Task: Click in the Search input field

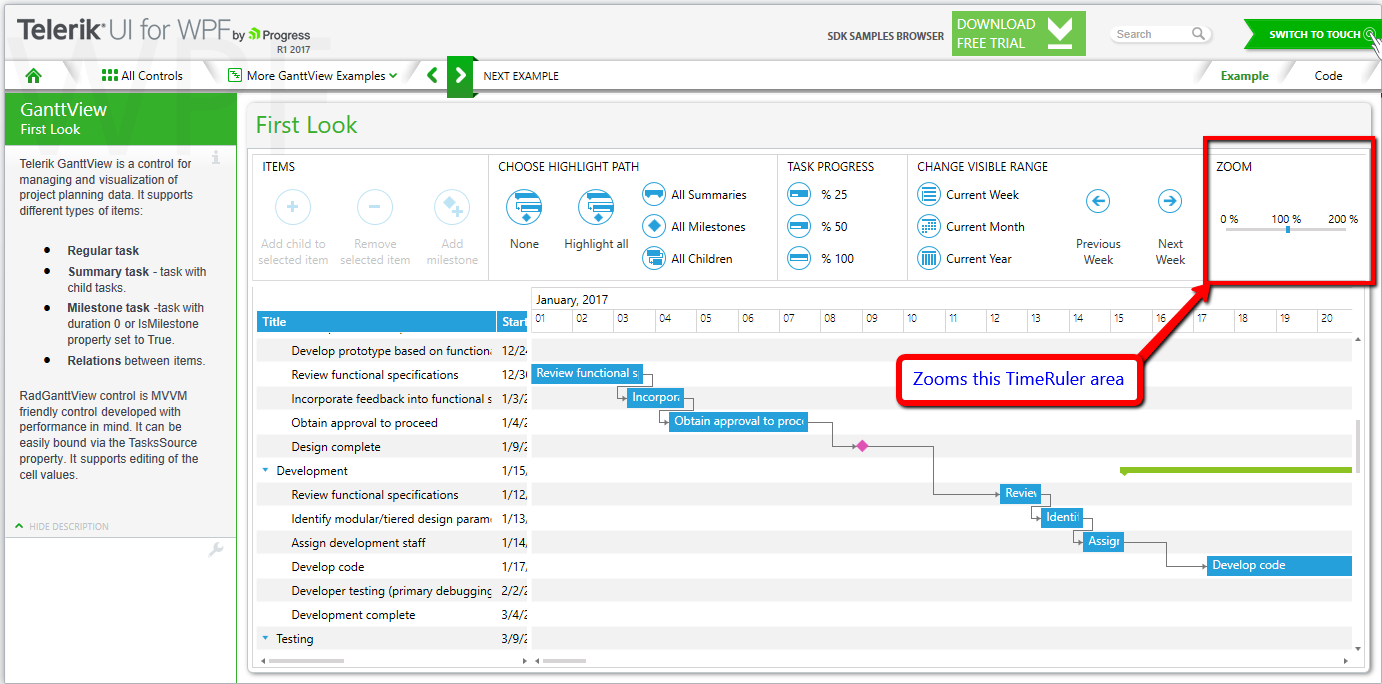Action: pyautogui.click(x=1152, y=34)
